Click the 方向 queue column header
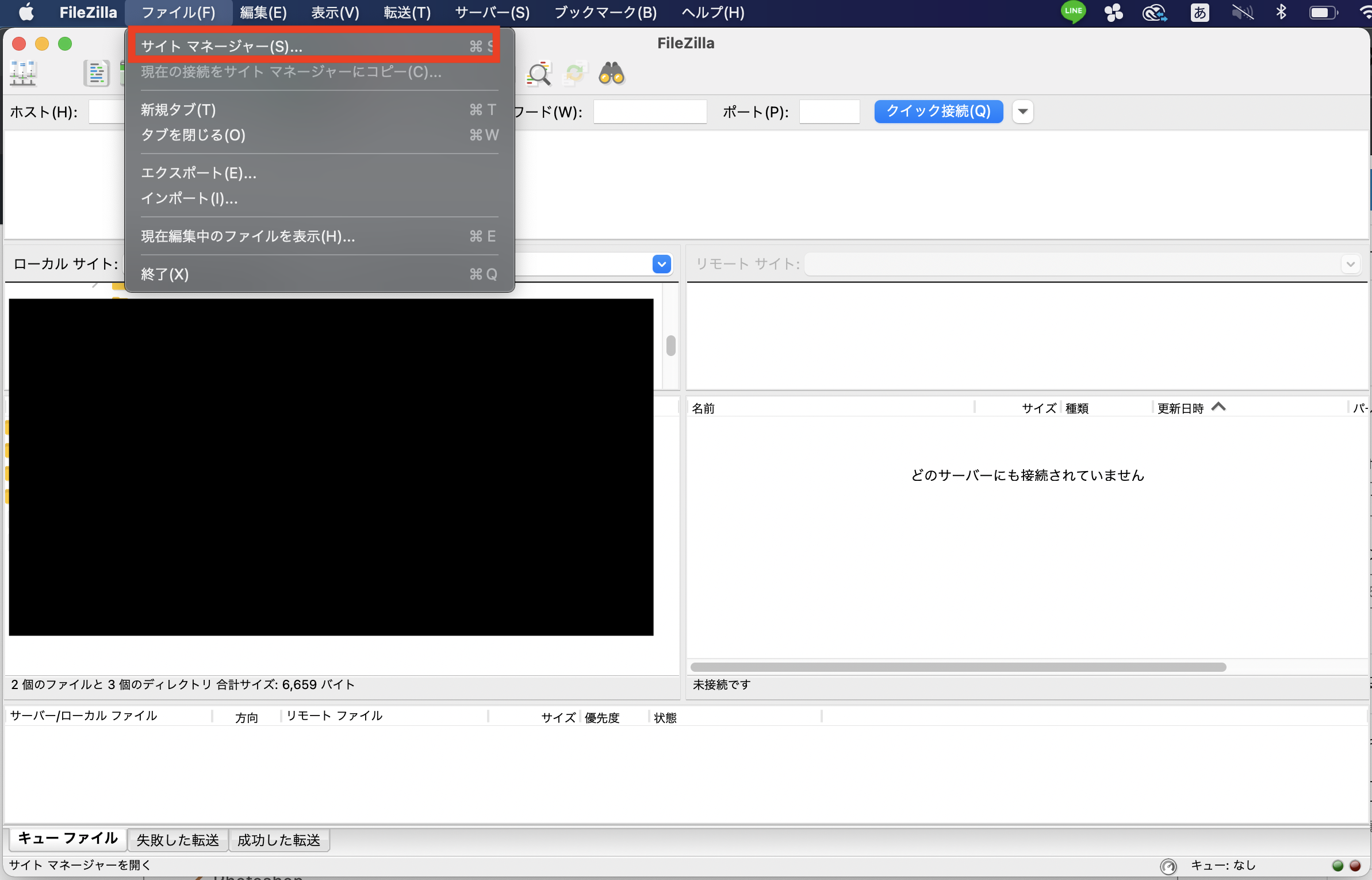Screen dimensions: 1372x880 tap(247, 717)
